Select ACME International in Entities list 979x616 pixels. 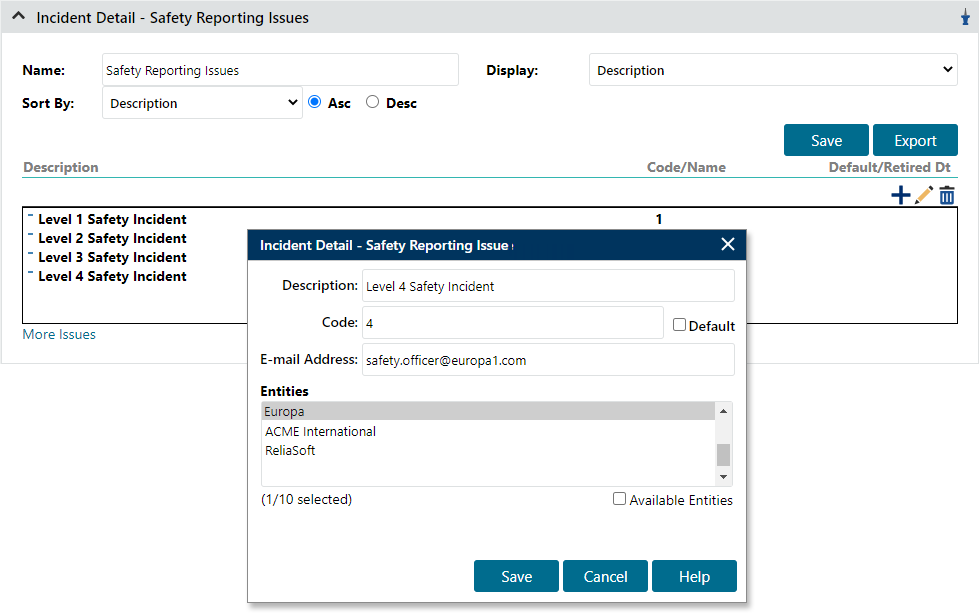click(x=320, y=432)
